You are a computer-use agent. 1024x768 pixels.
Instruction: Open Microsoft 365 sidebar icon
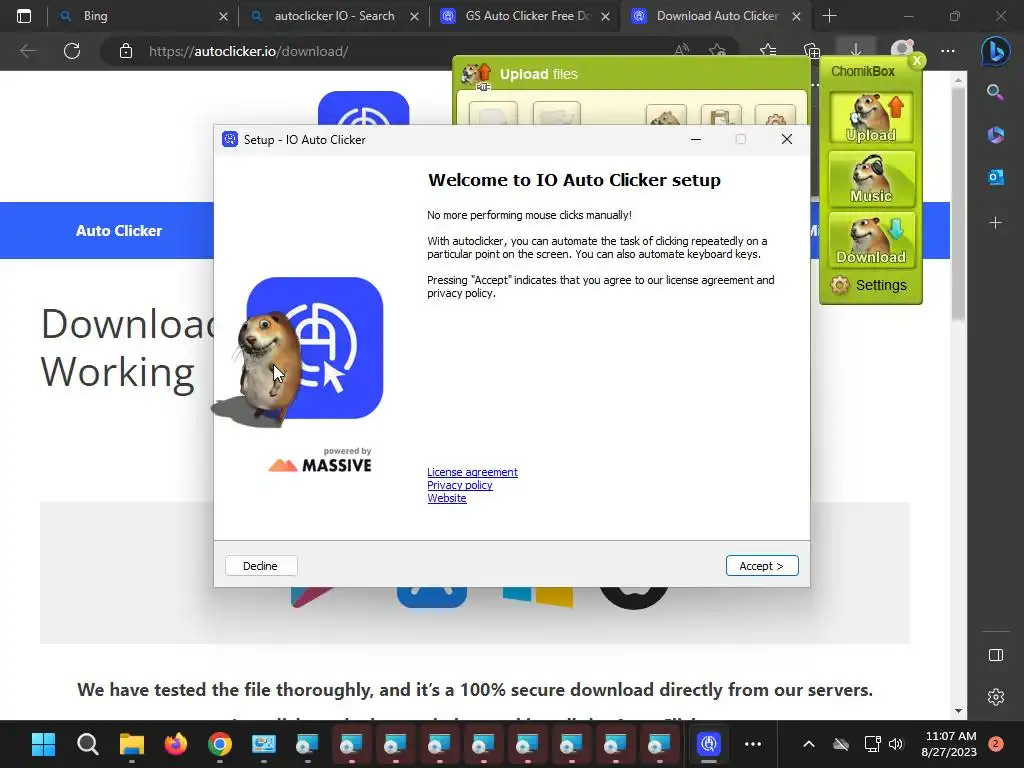pos(995,135)
